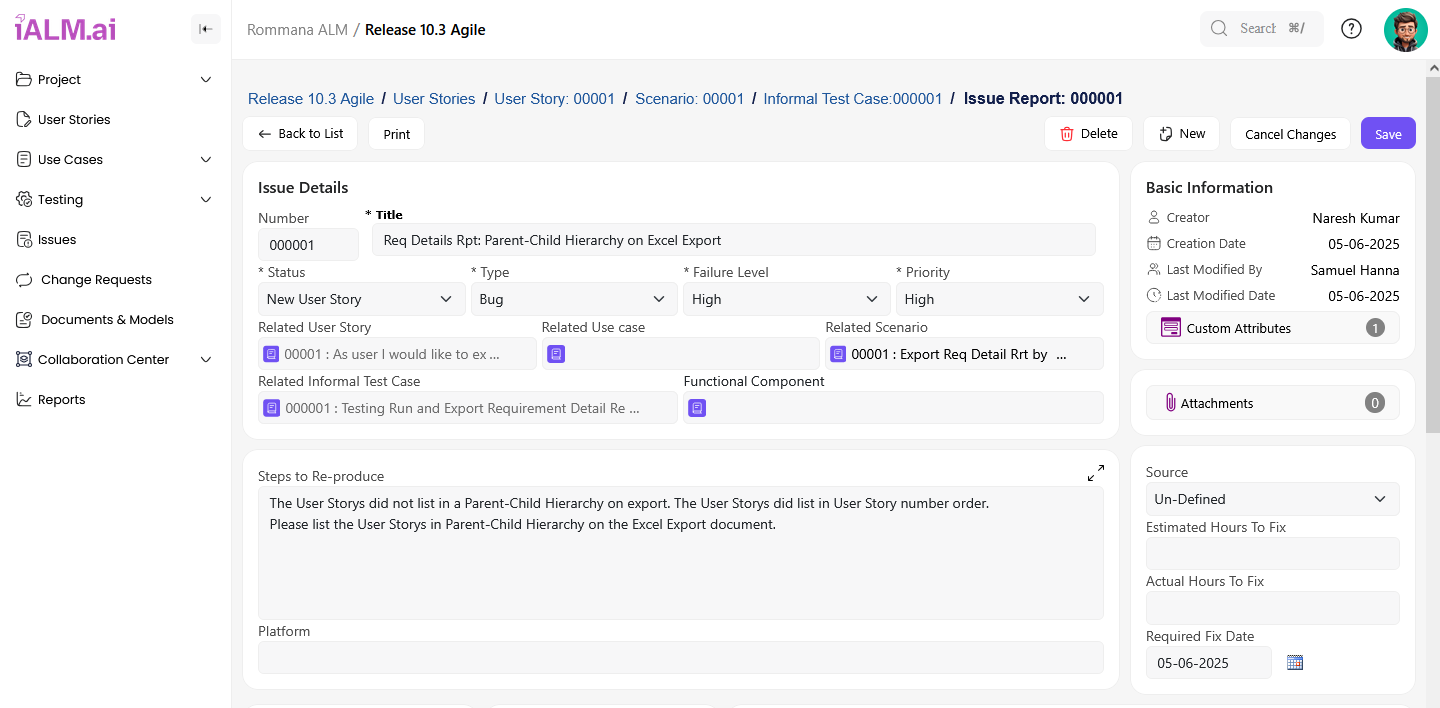This screenshot has height=708, width=1440.
Task: Click the help question mark icon
Action: pyautogui.click(x=1351, y=29)
